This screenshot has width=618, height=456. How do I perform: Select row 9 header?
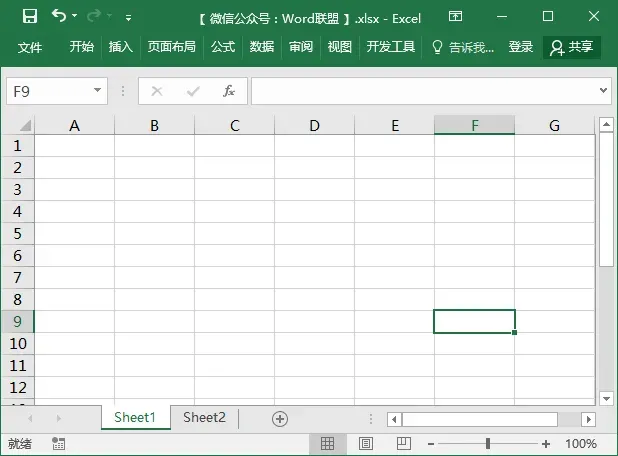(17, 322)
